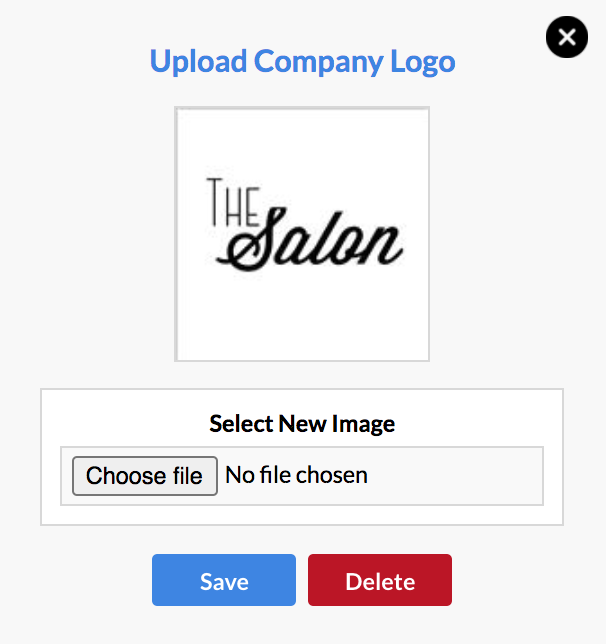Click the word "Logo" in the title

pyautogui.click(x=423, y=62)
